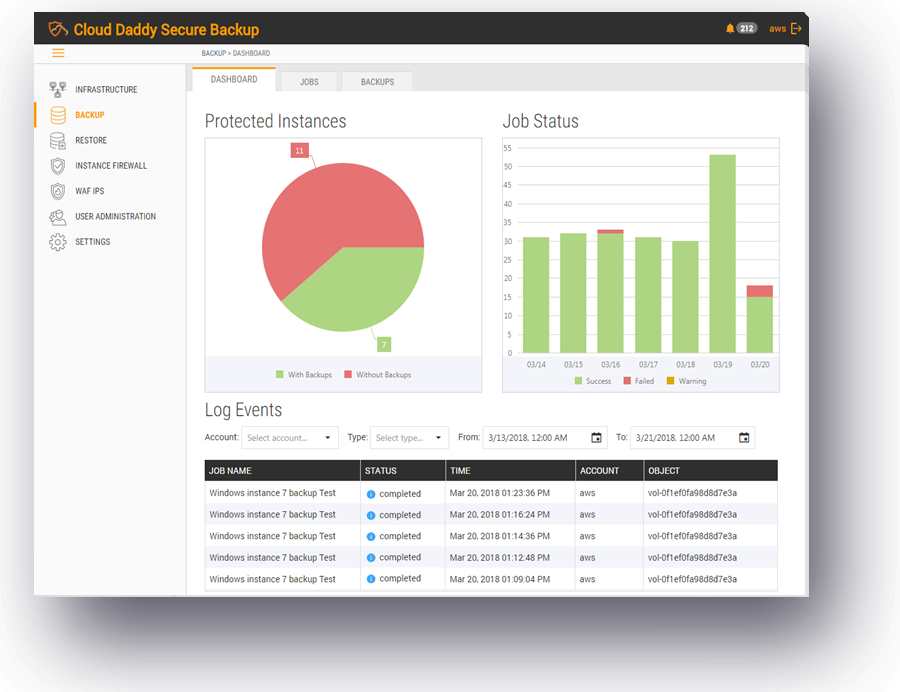The image size is (900, 692).
Task: Open Instance Firewall in the sidebar
Action: pos(111,166)
